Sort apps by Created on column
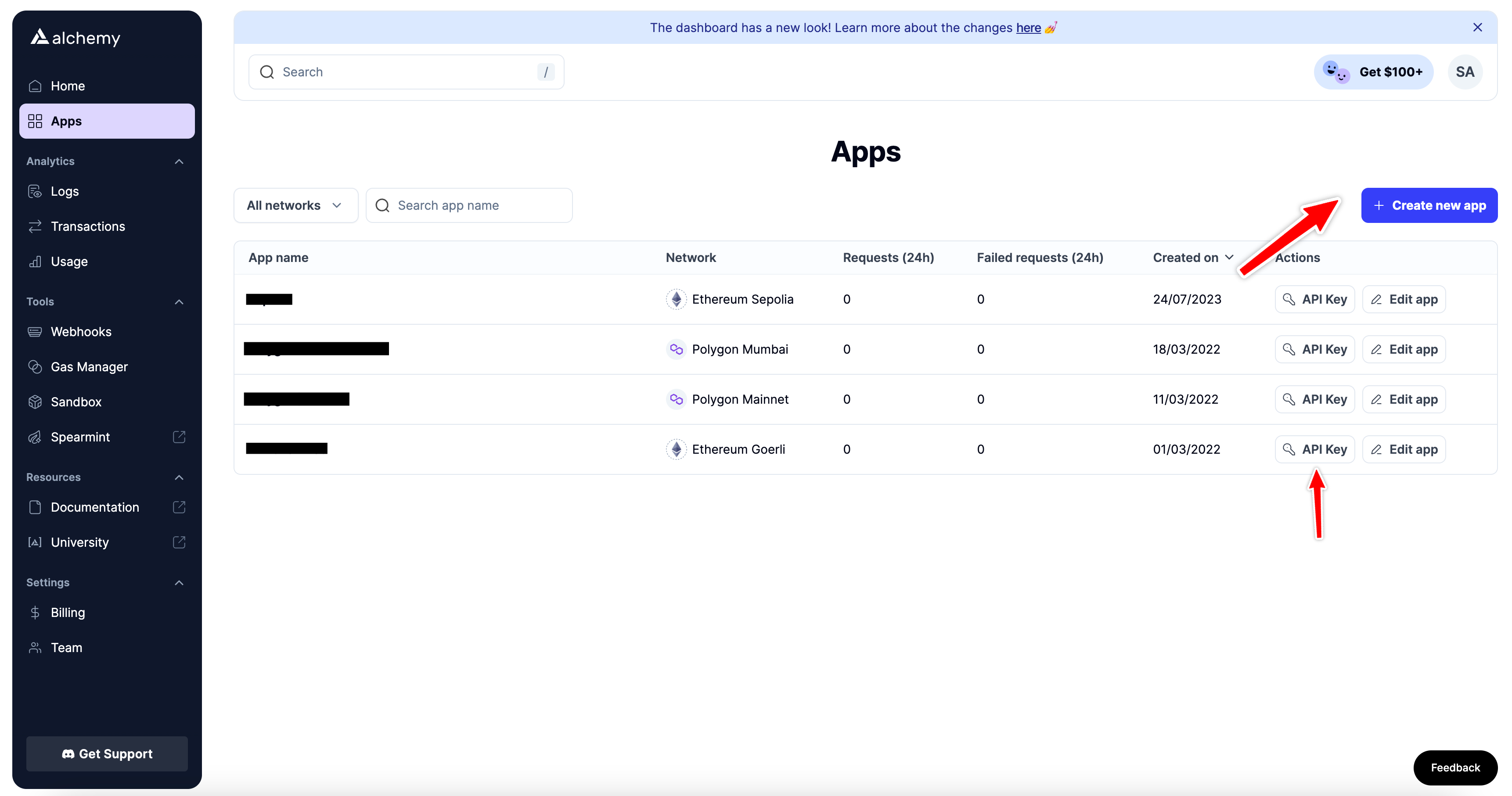 (x=1192, y=257)
